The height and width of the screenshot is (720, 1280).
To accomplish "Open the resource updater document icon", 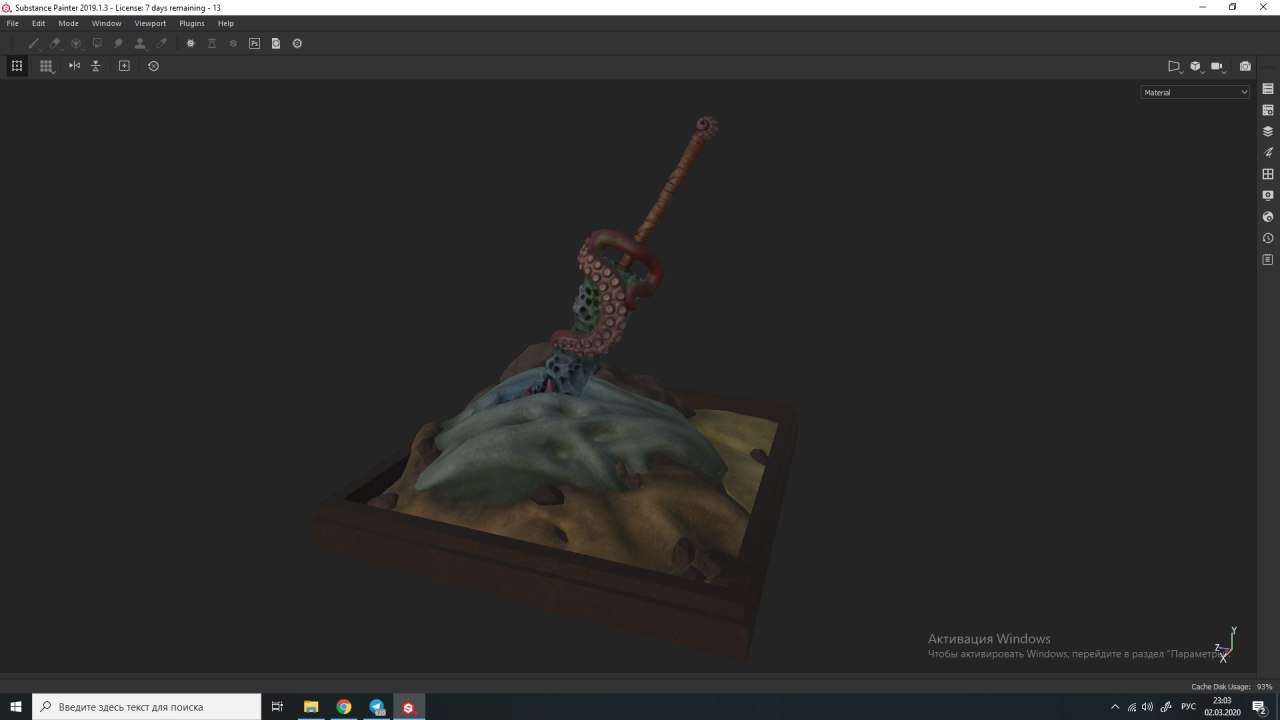I will [276, 43].
